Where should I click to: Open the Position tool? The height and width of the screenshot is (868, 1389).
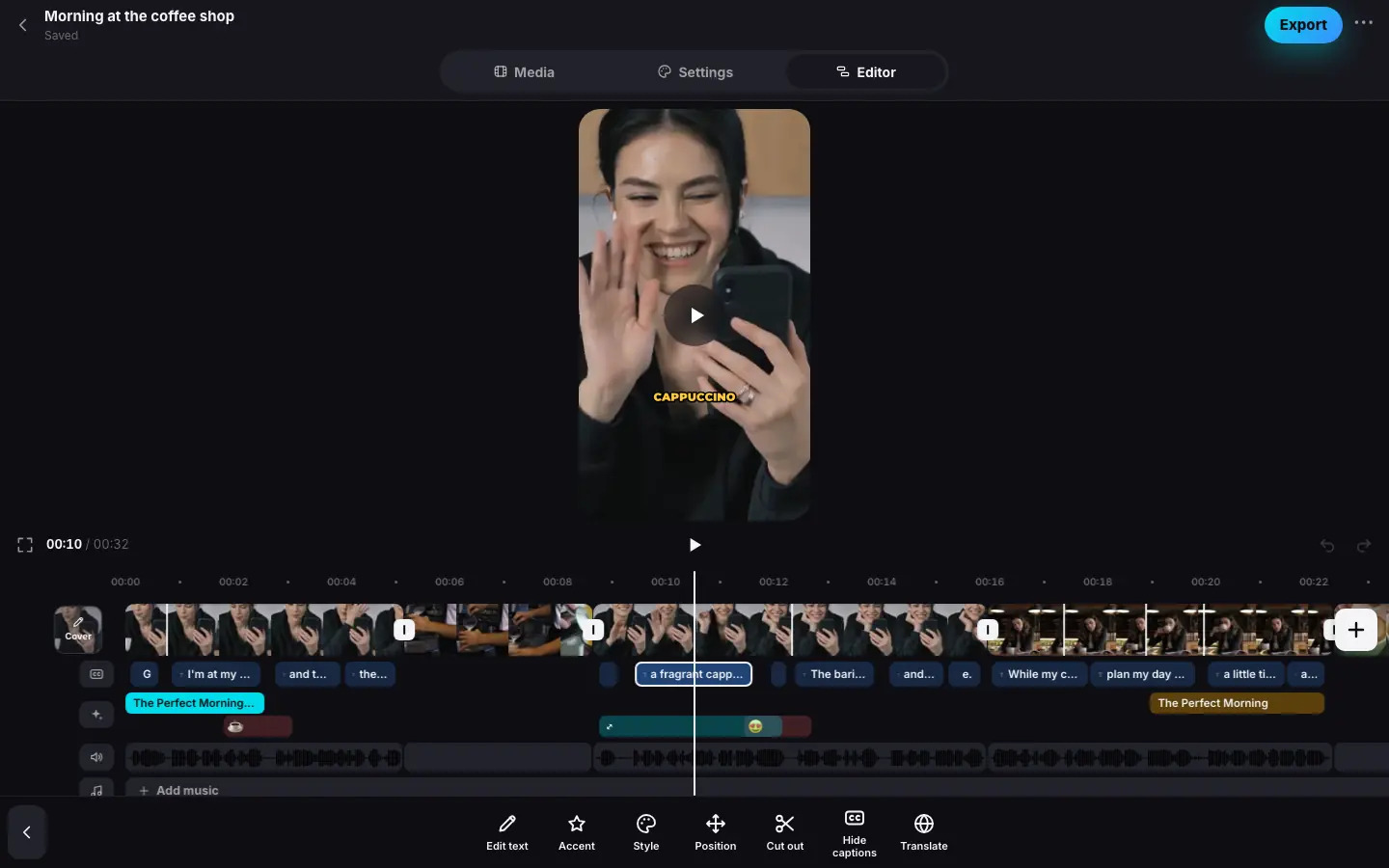click(x=716, y=833)
